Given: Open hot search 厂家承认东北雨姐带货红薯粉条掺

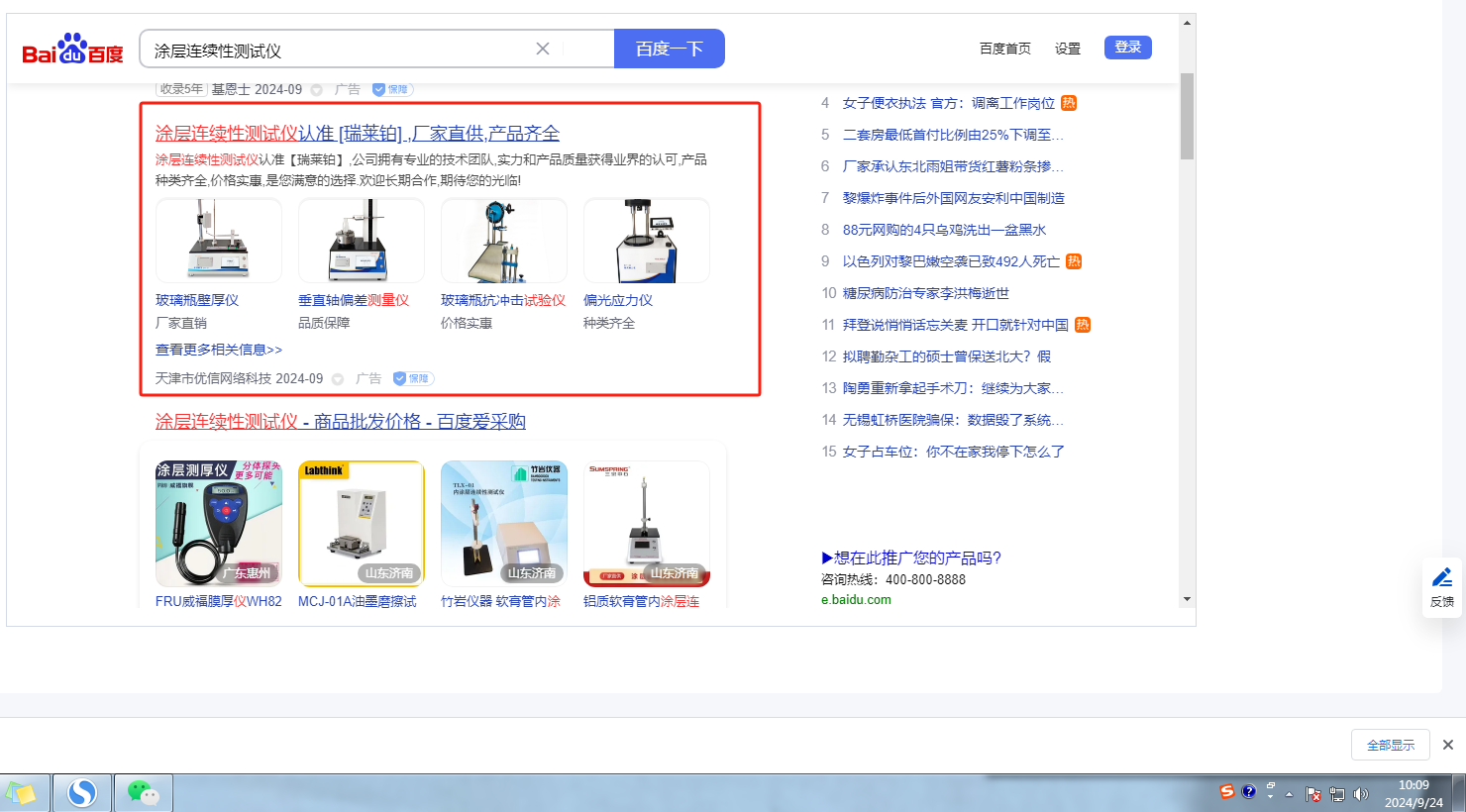Looking at the screenshot, I should pos(954,166).
